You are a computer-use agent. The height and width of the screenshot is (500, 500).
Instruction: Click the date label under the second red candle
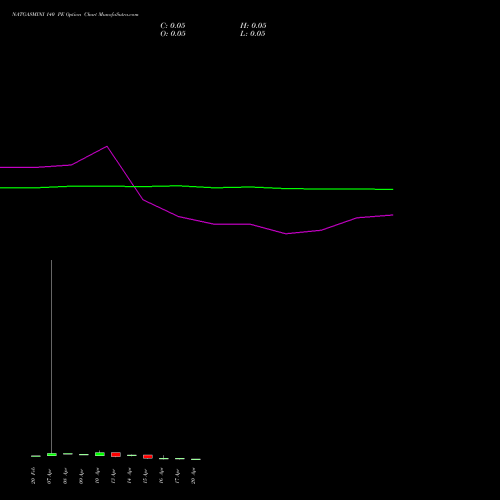coord(145,476)
